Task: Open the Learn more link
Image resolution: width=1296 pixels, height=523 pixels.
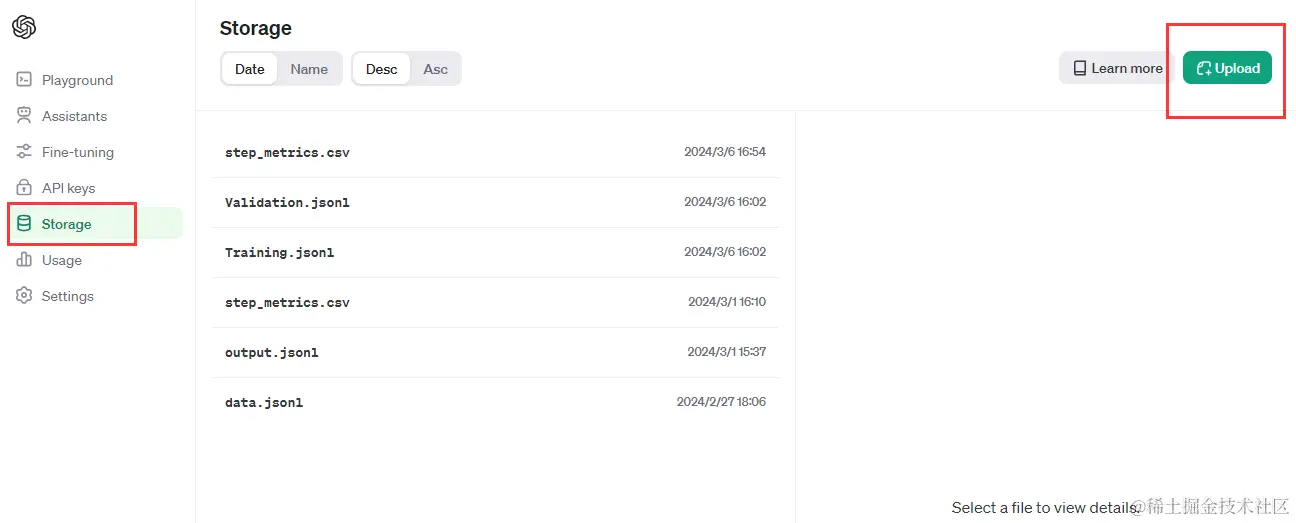Action: 1117,68
